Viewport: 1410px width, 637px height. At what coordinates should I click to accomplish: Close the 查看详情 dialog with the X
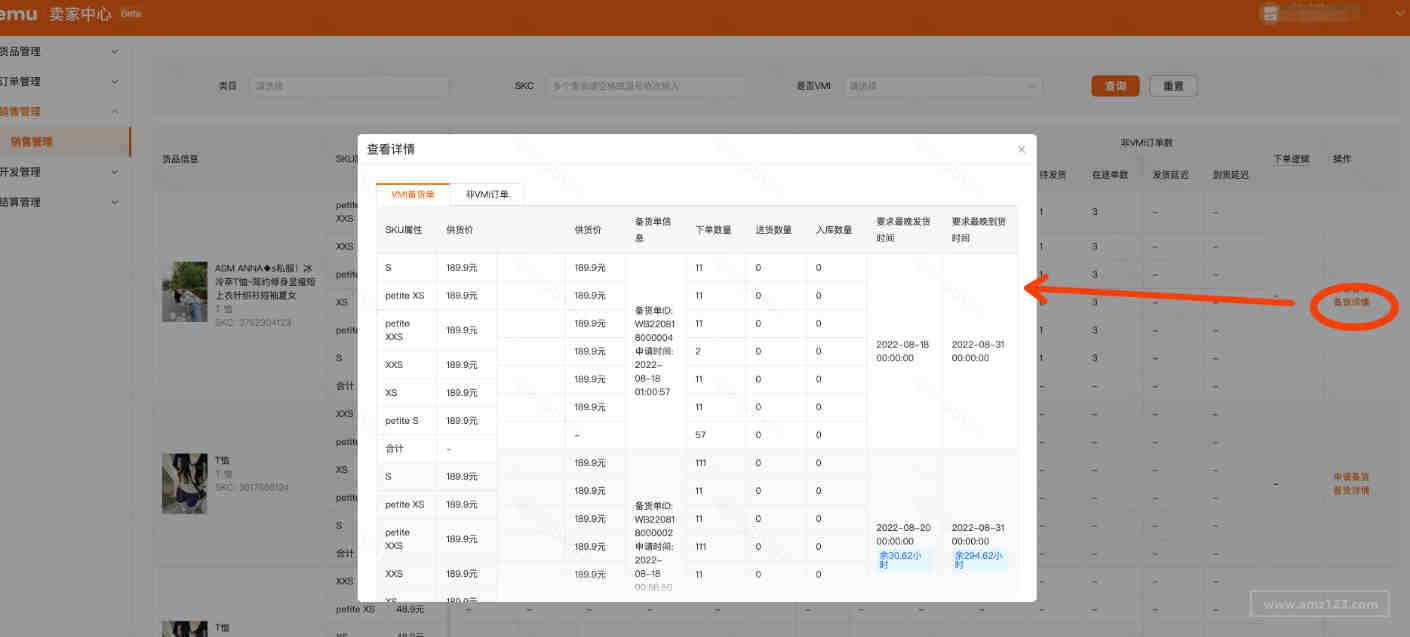click(1021, 150)
